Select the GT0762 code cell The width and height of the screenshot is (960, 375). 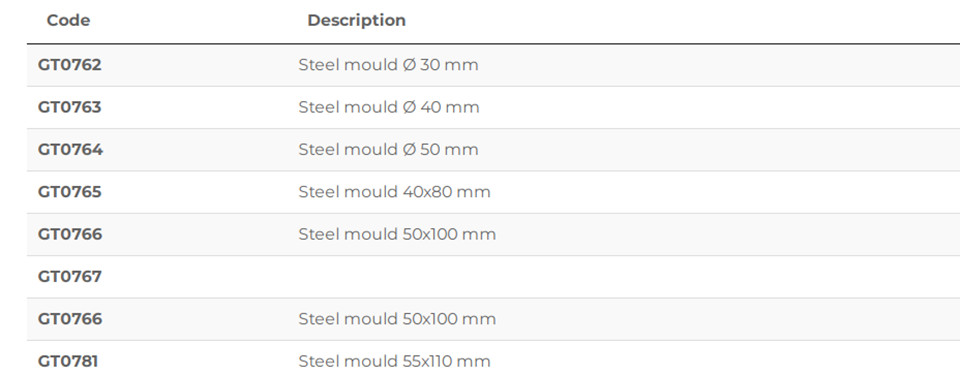[x=70, y=64]
